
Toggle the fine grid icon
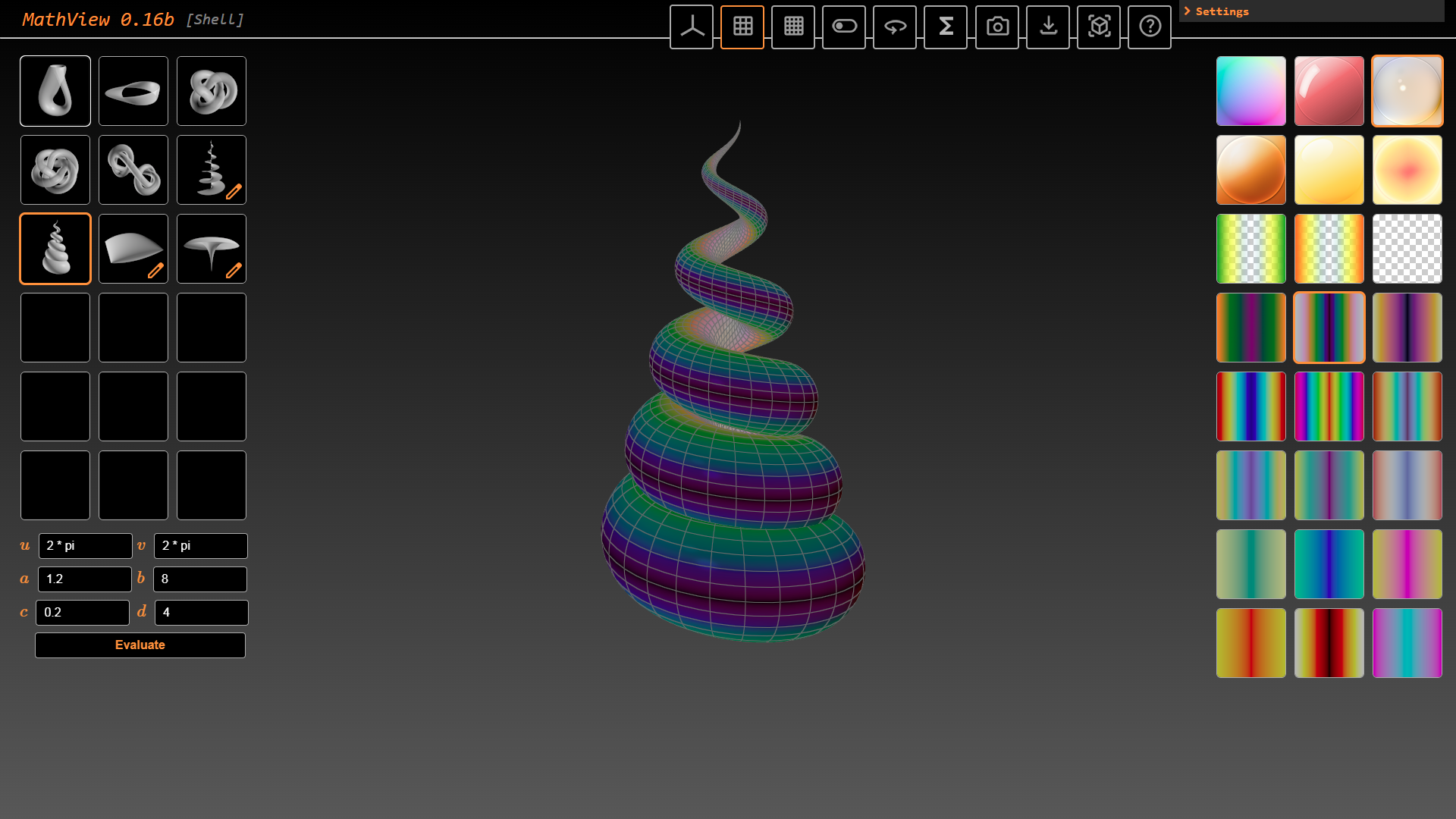coord(792,27)
